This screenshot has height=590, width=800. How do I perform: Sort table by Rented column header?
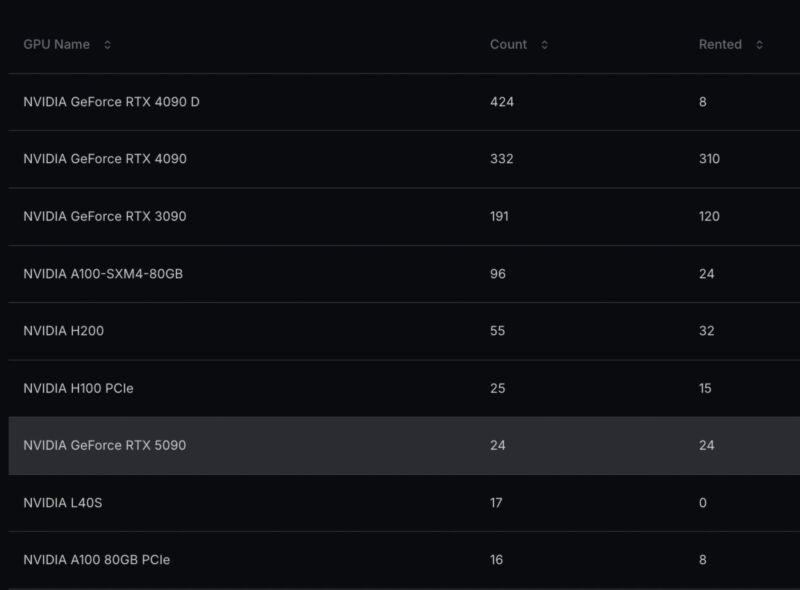tap(720, 45)
